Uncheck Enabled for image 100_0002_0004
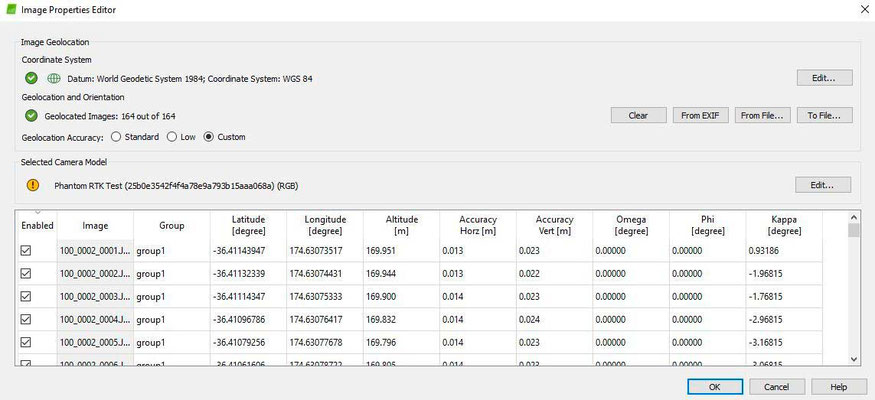875x400 pixels. click(x=26, y=319)
